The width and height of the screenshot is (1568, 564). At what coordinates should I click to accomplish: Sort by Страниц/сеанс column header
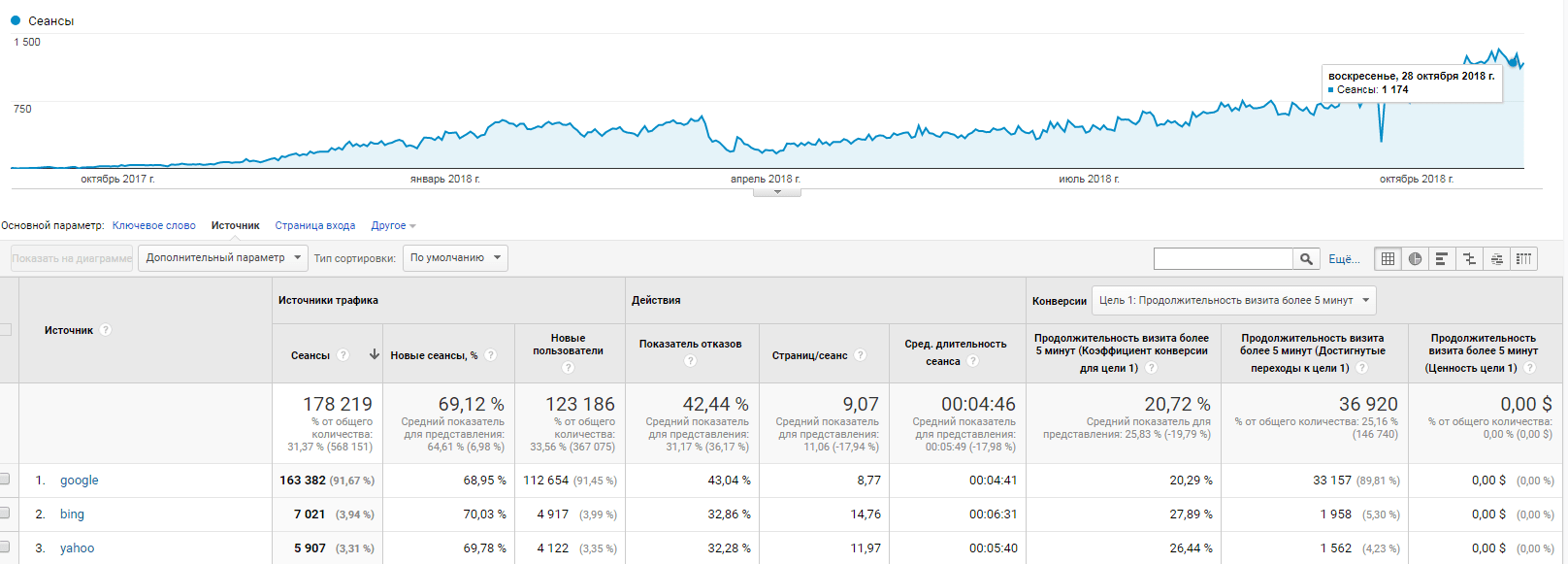click(x=810, y=355)
